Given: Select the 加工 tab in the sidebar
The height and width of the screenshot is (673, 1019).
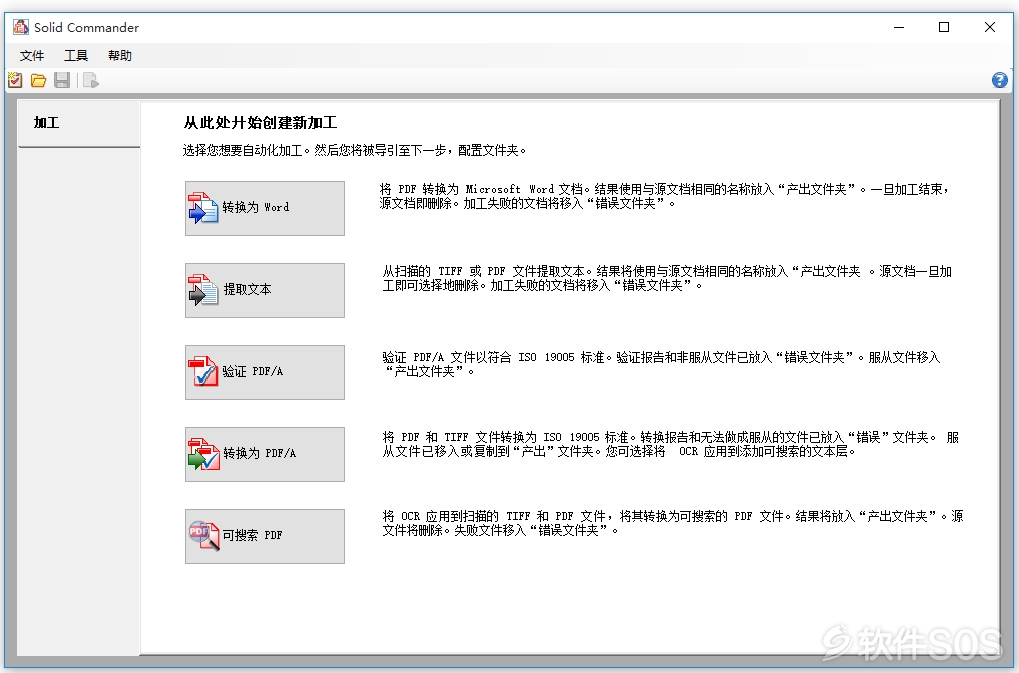Looking at the screenshot, I should click(79, 123).
